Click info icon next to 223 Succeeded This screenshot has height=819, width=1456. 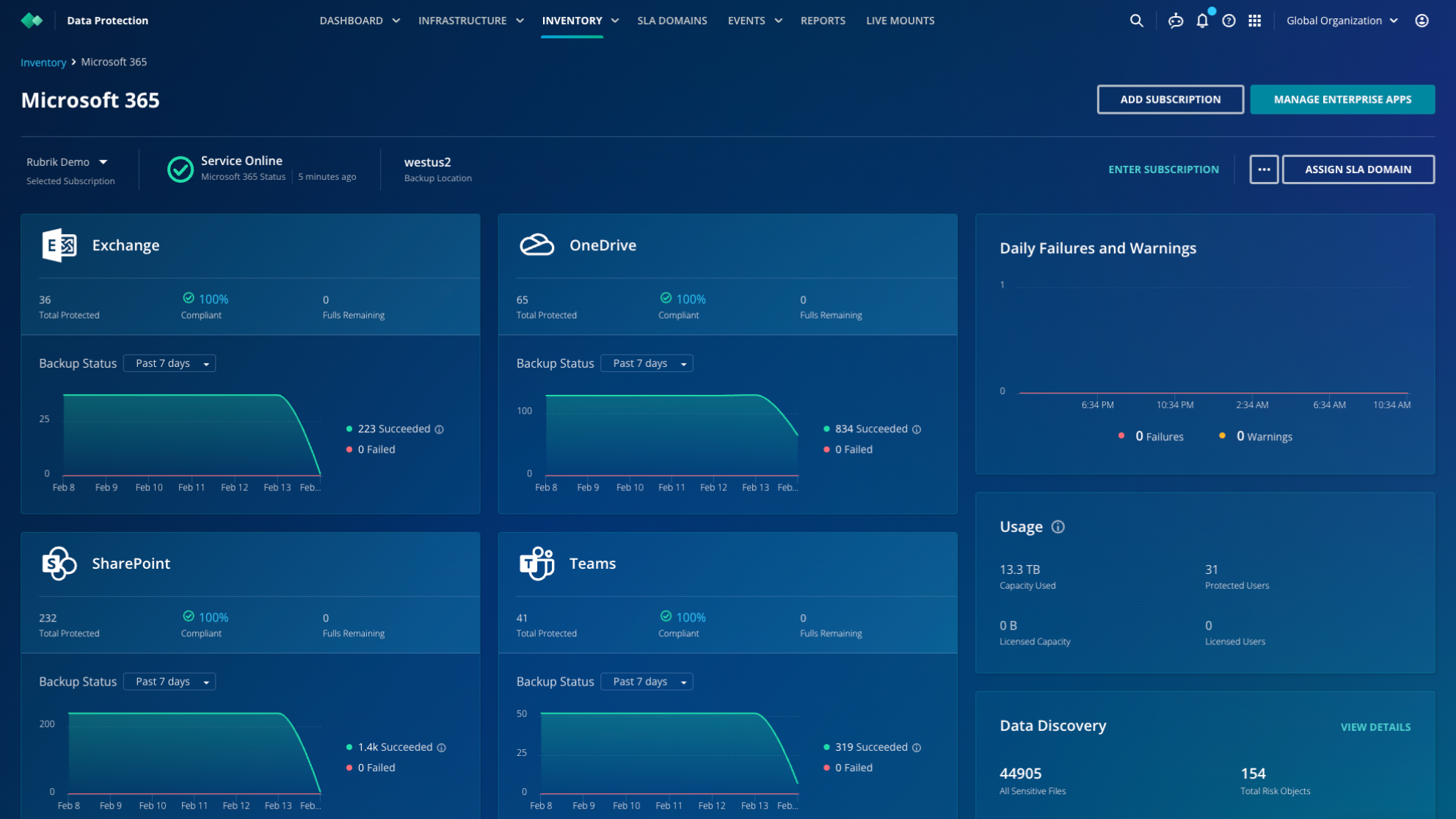pyautogui.click(x=440, y=429)
